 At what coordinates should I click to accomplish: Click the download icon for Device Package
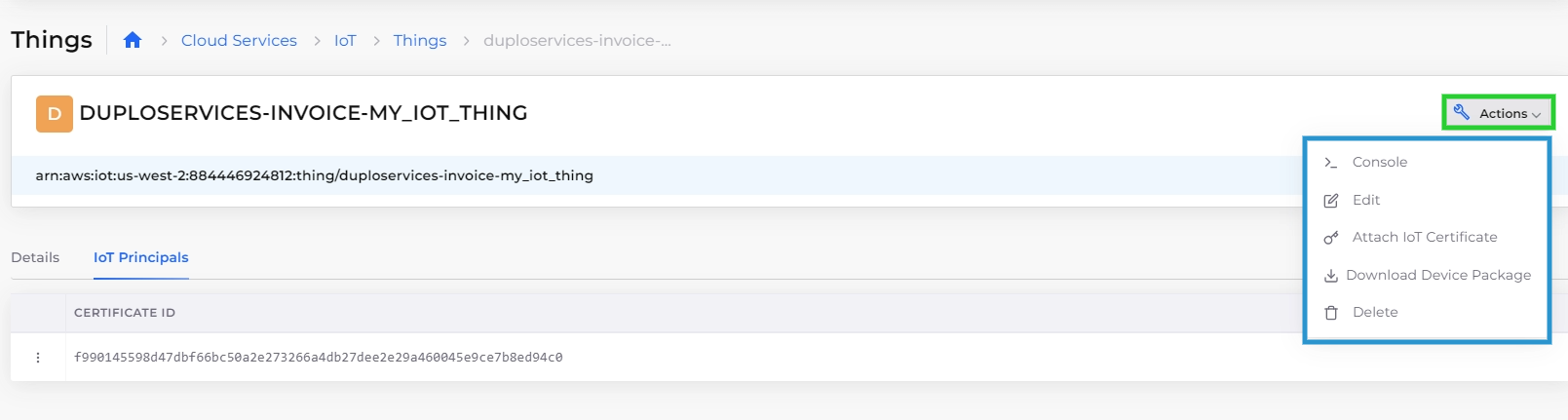click(1330, 276)
